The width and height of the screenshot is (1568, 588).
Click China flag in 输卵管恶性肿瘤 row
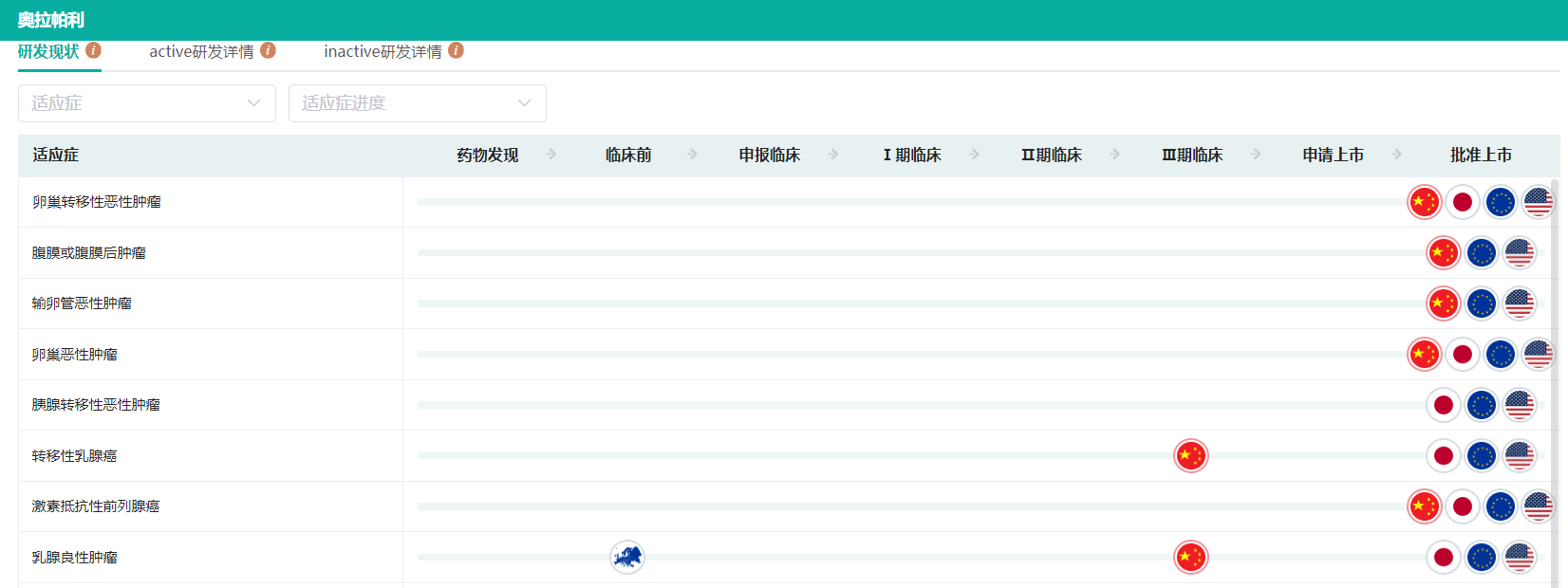point(1444,303)
